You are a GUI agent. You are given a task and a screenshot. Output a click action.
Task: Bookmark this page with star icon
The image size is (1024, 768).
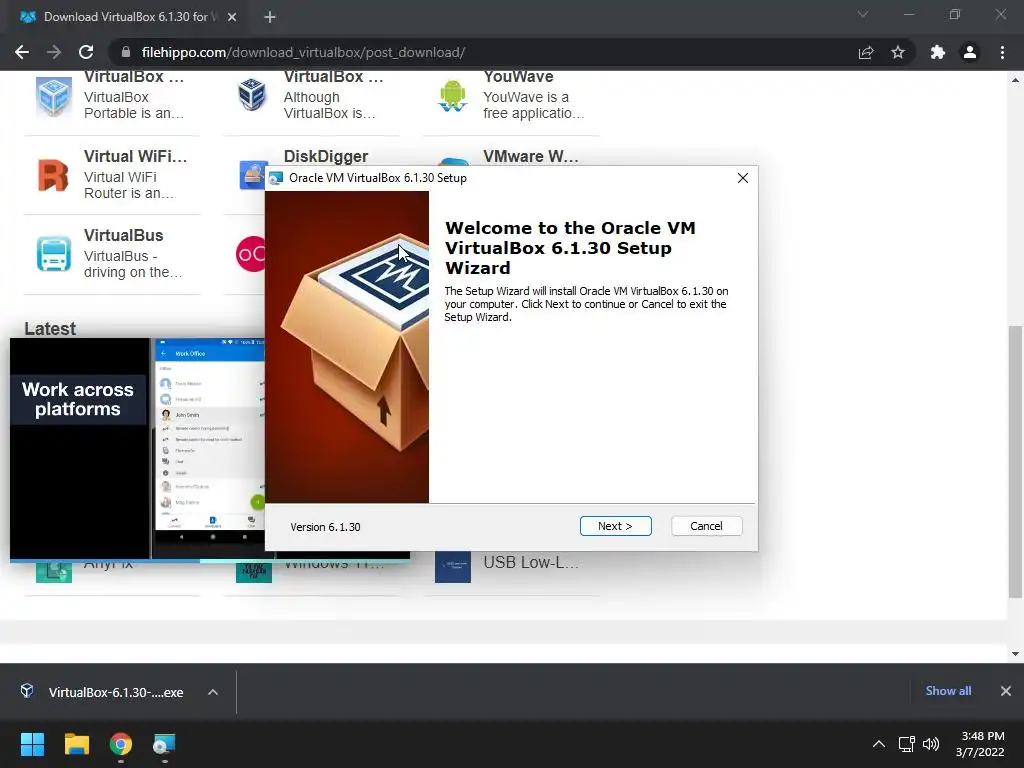pos(898,52)
